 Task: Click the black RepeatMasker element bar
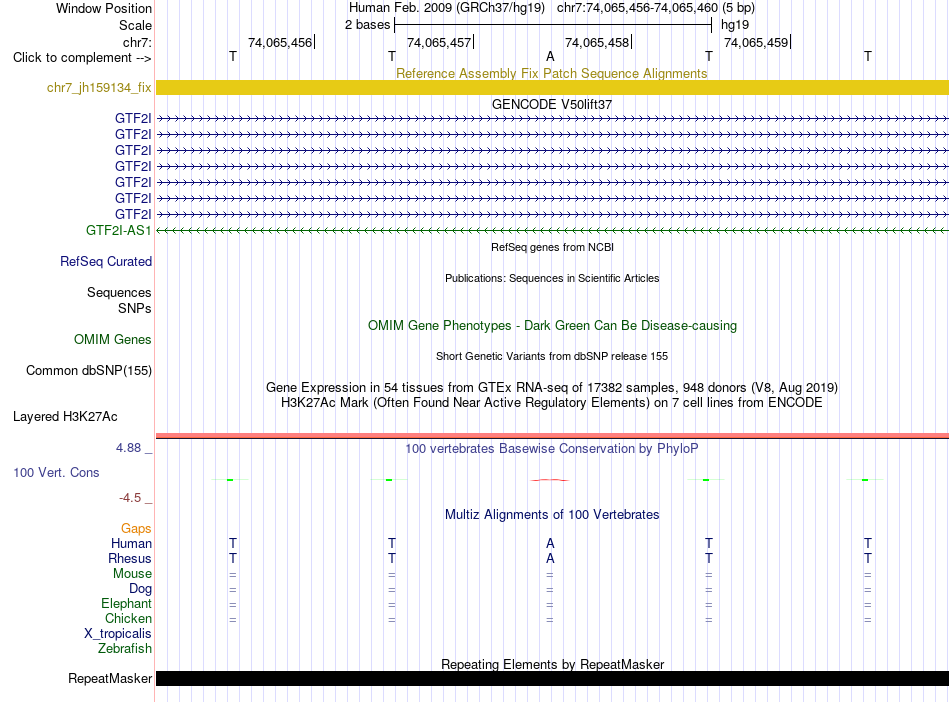(x=552, y=678)
